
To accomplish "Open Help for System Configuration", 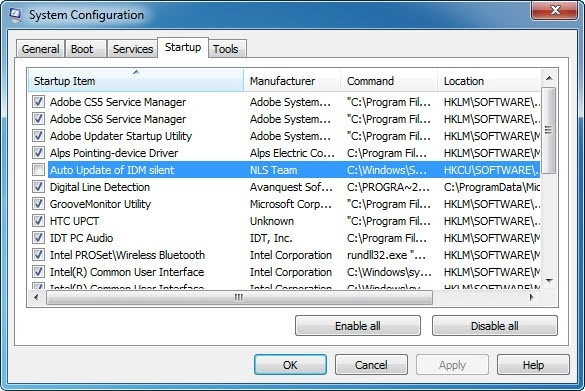I will [x=533, y=365].
